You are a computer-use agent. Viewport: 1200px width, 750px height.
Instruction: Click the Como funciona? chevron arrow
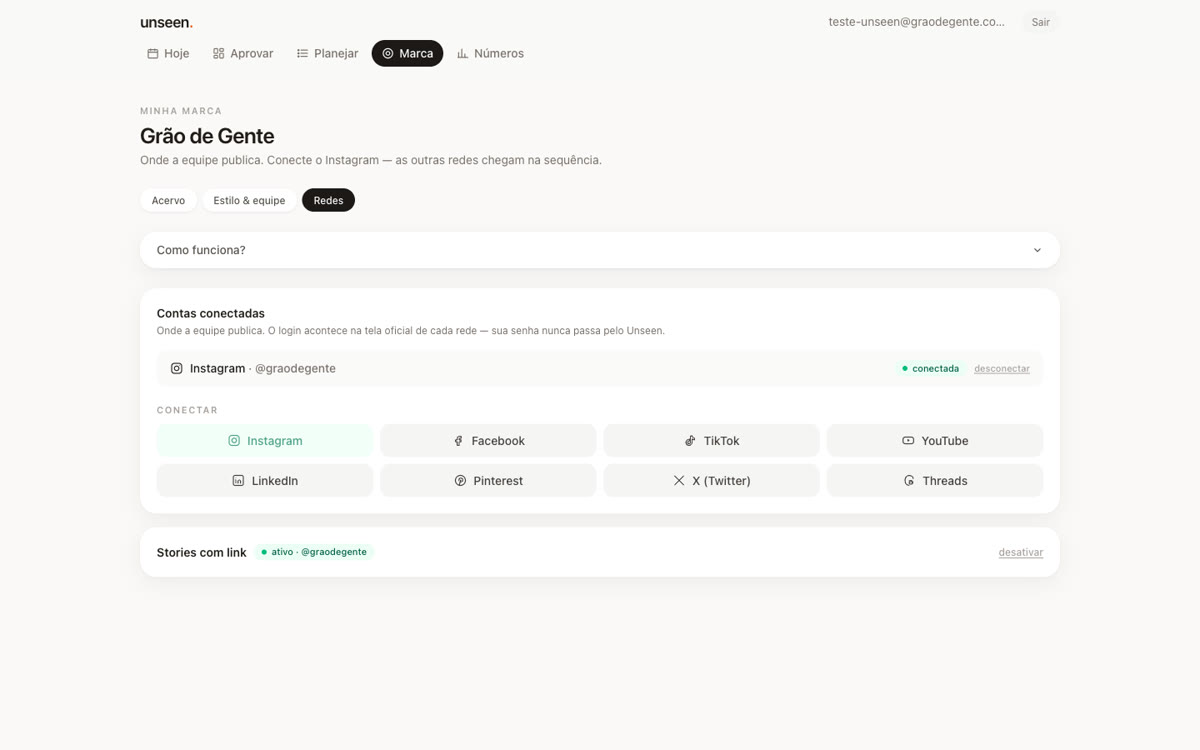1037,250
